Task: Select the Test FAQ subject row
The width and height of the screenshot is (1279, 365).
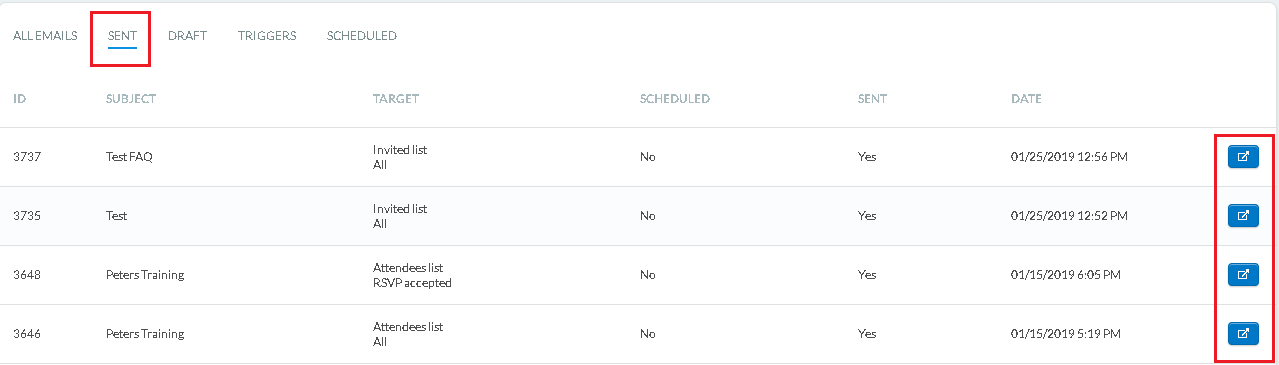Action: tap(639, 157)
